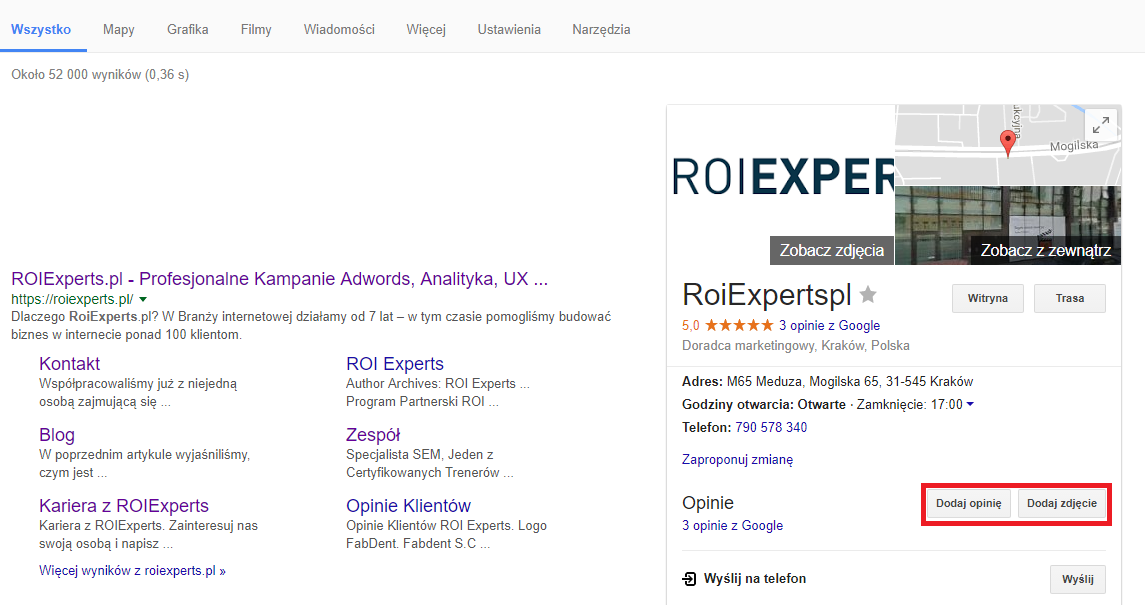
Task: Click the result count Około 52 000 wyników
Action: 76,74
